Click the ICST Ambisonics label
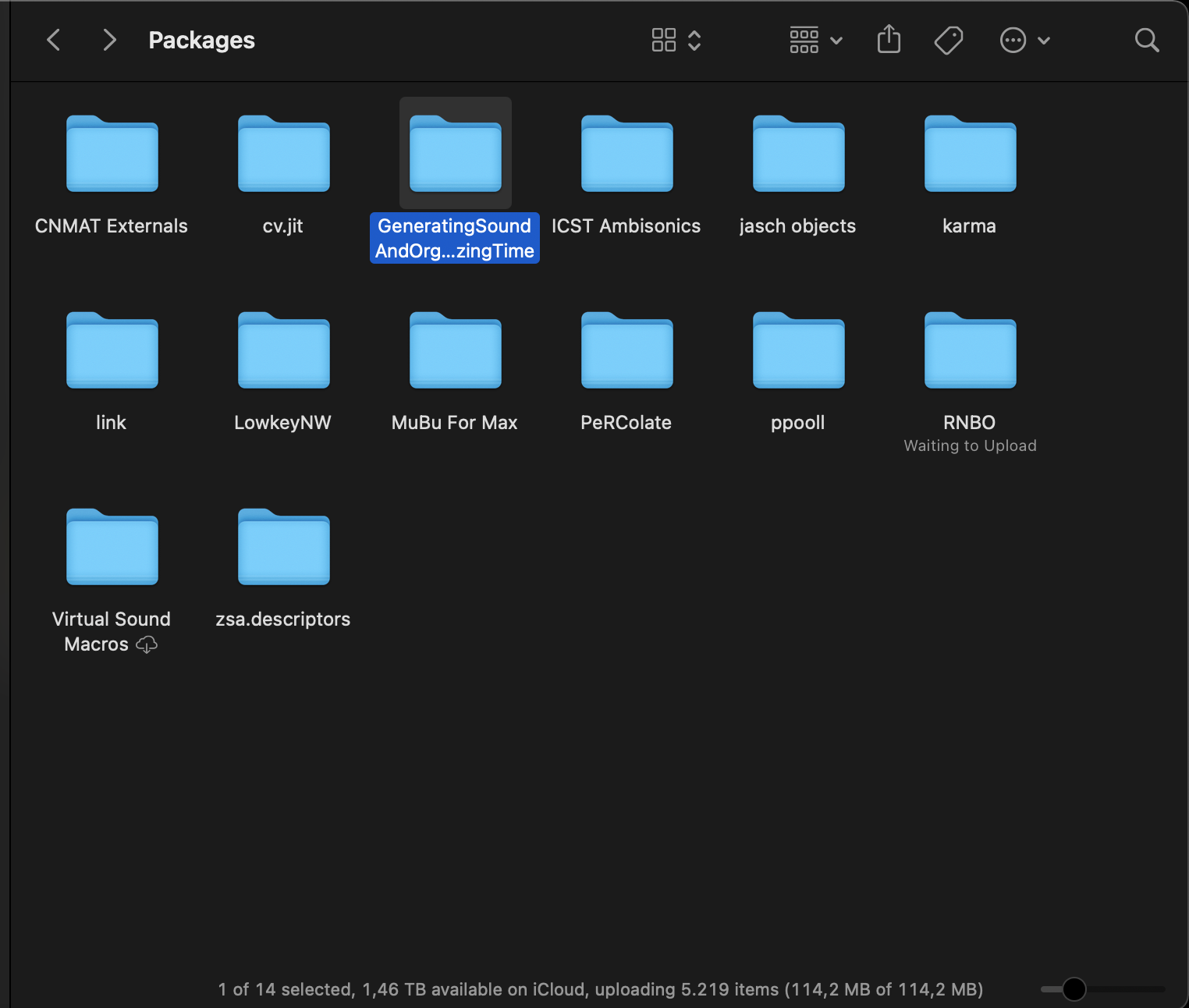The height and width of the screenshot is (1008, 1189). pos(626,226)
